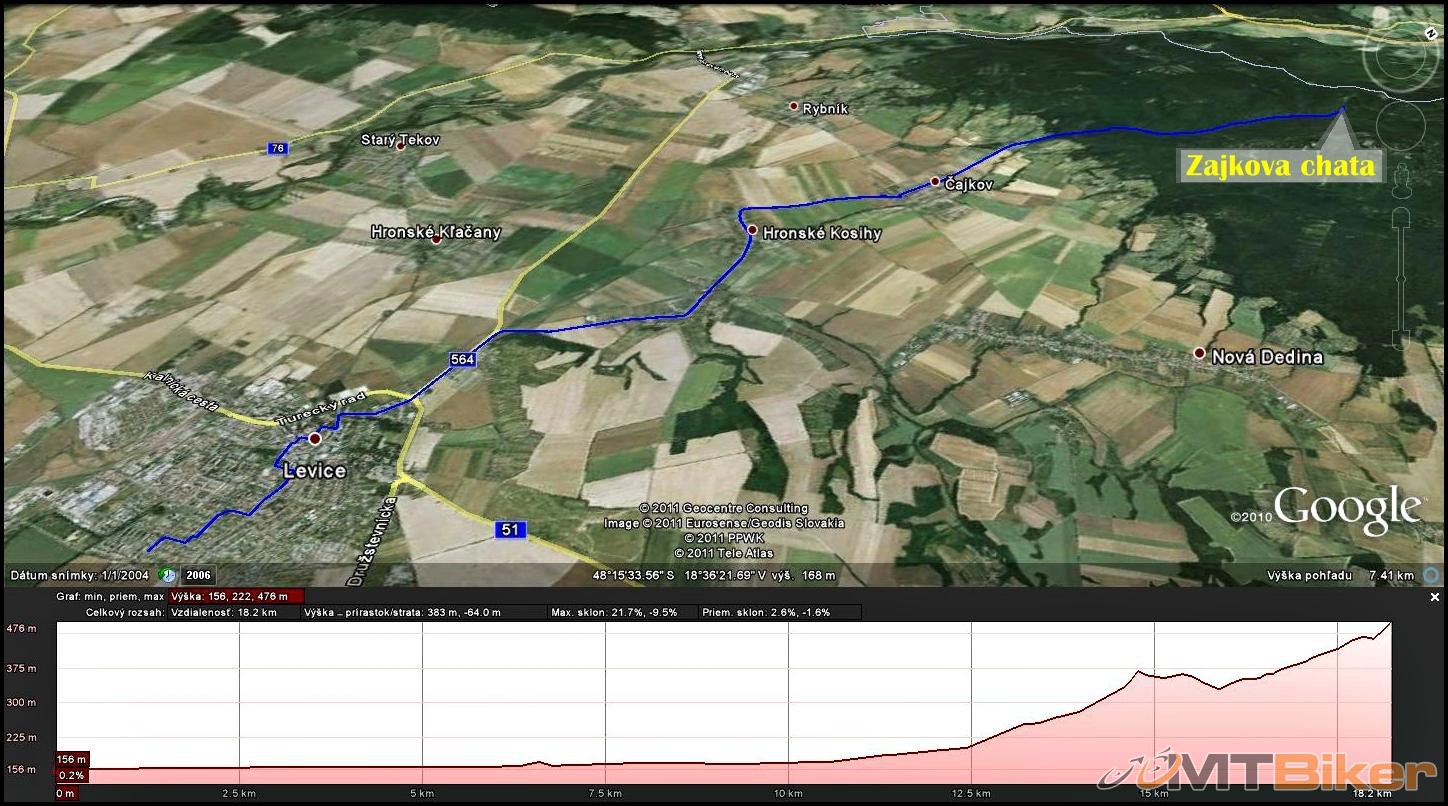Click the streaming status ring icon

(1432, 575)
